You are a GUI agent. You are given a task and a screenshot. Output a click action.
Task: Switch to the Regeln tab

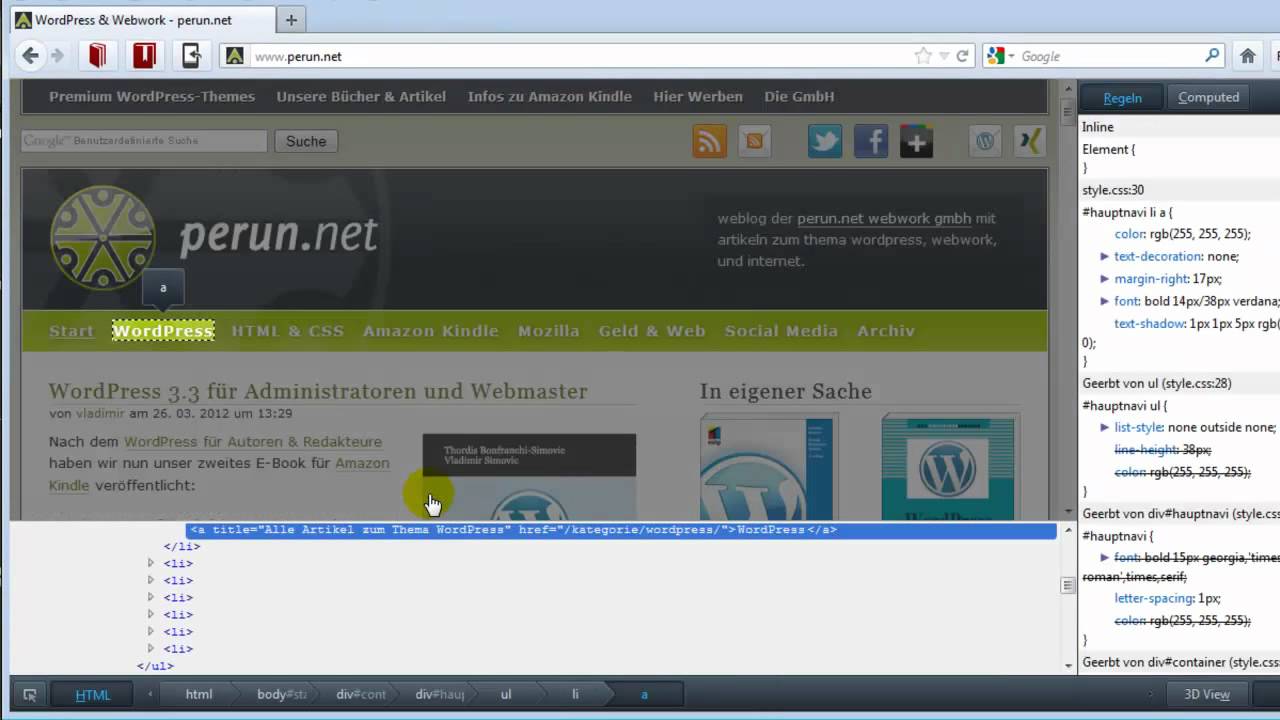(x=1122, y=97)
